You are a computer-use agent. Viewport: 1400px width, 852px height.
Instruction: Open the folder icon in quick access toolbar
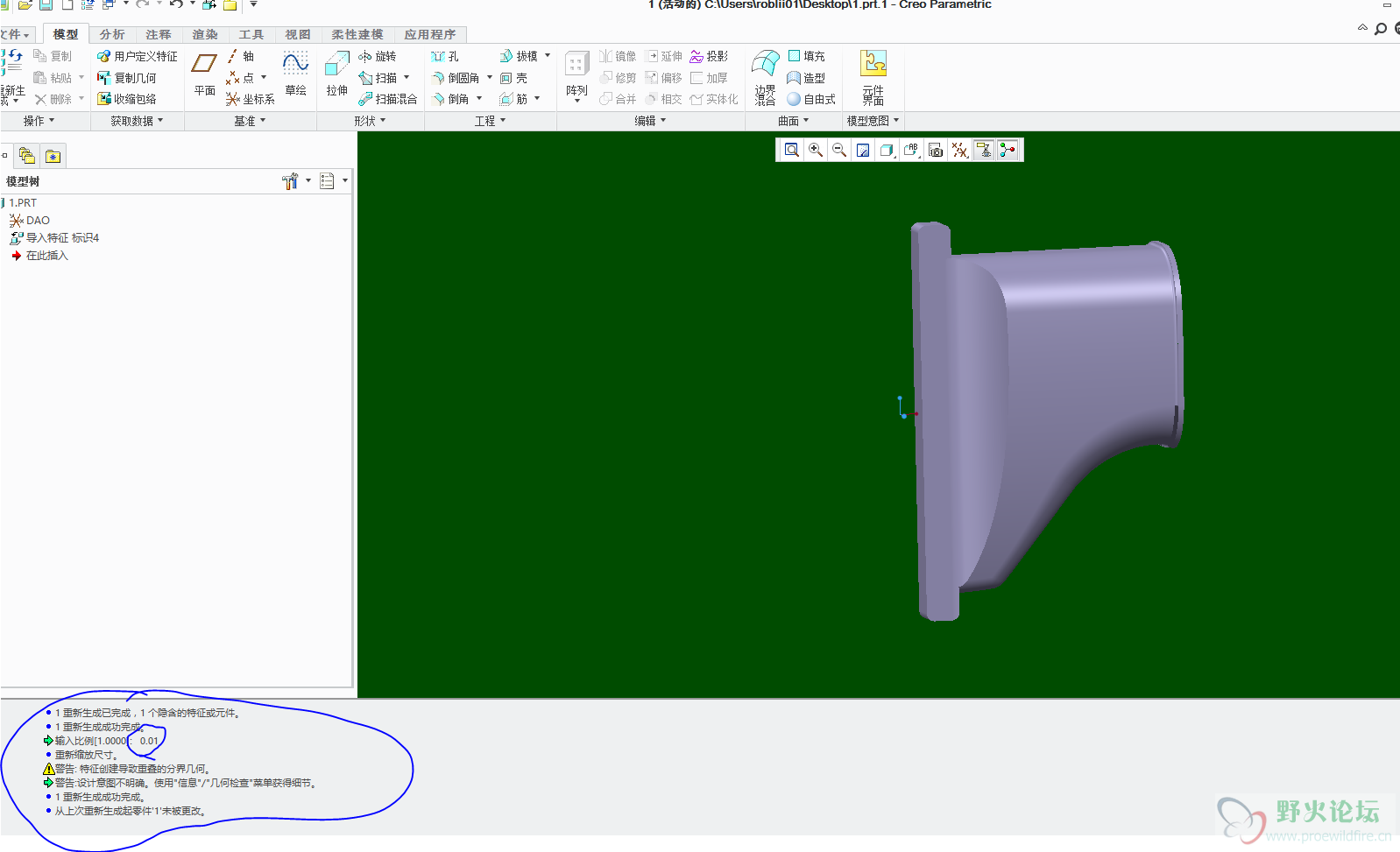(x=25, y=5)
